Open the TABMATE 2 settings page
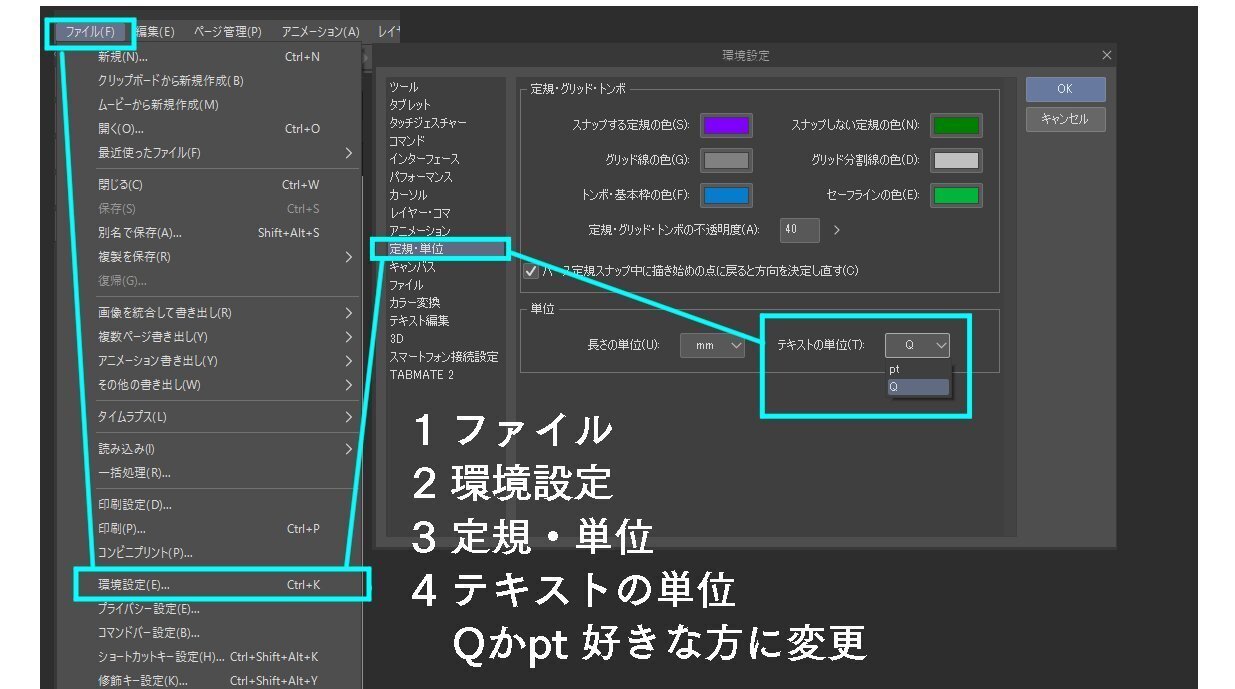The image size is (1235, 689). click(x=420, y=374)
